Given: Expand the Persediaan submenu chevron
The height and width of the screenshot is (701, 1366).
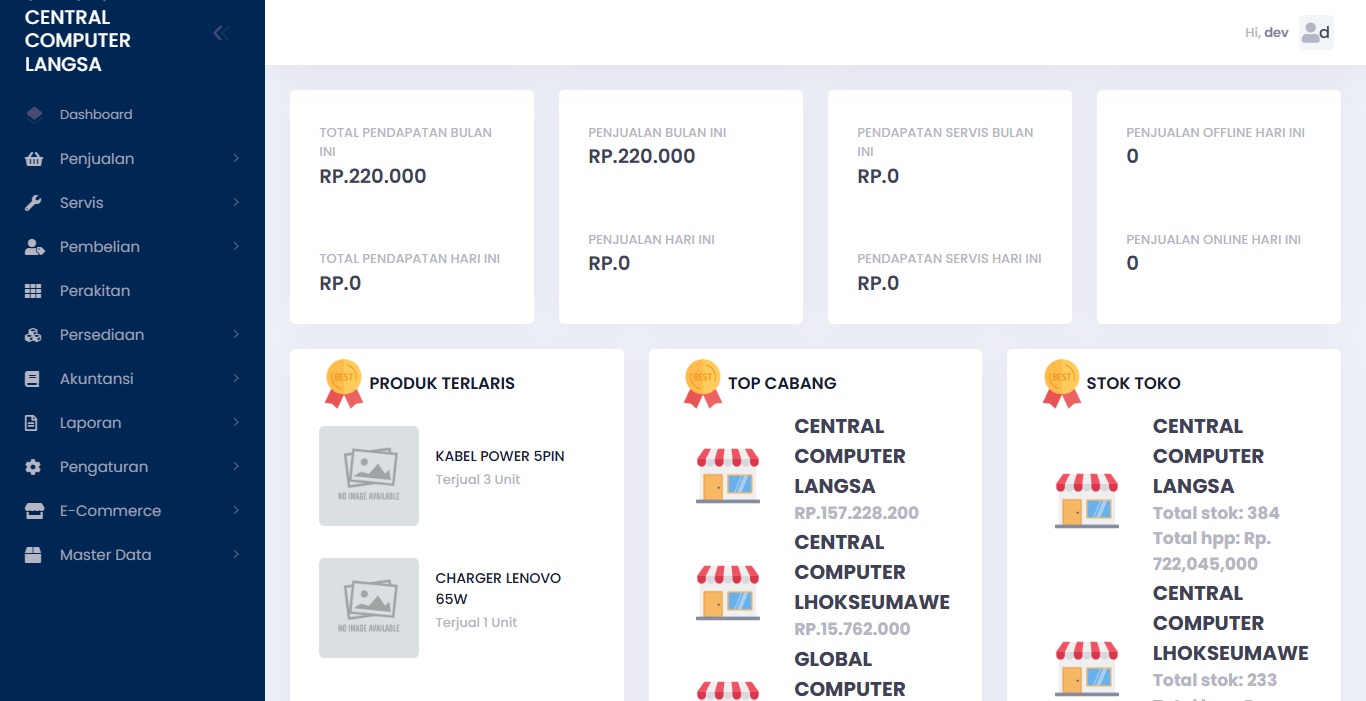Looking at the screenshot, I should click(236, 335).
